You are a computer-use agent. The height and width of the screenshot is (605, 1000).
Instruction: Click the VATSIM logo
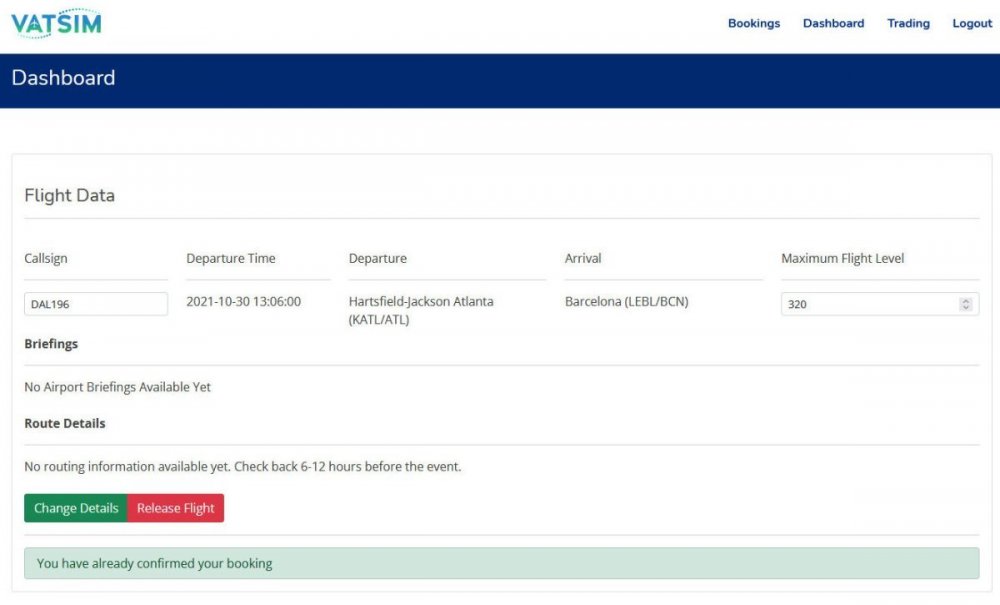click(56, 23)
